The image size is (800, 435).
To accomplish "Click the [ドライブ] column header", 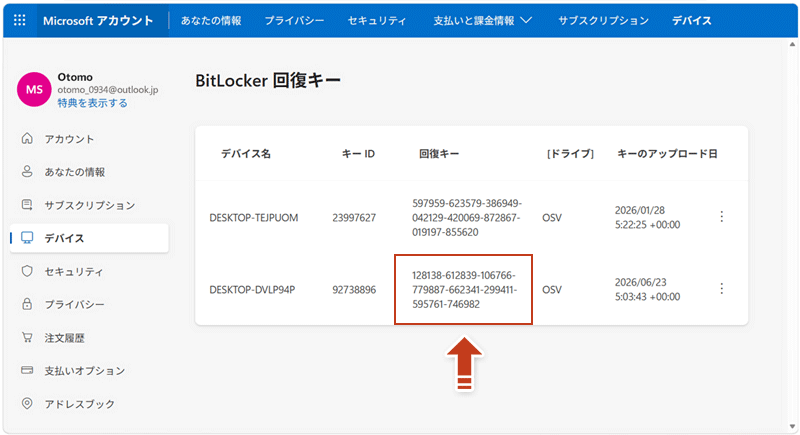I will click(570, 153).
